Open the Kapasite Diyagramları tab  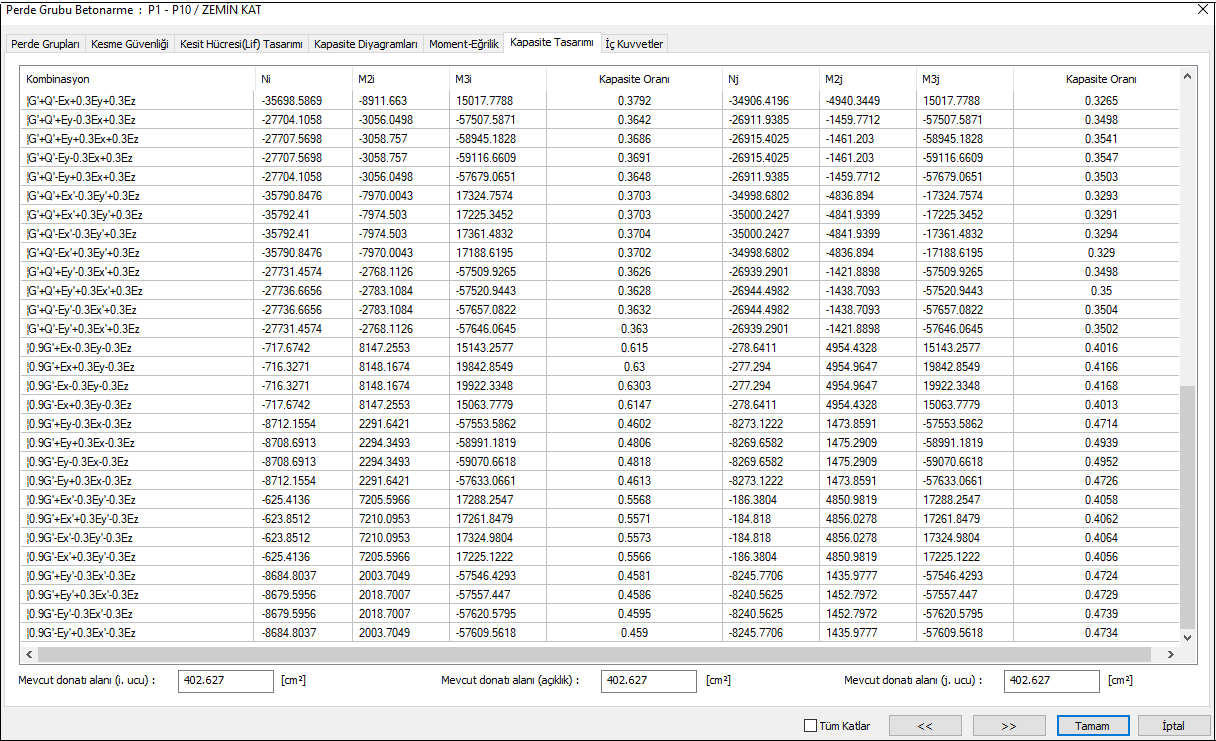365,44
